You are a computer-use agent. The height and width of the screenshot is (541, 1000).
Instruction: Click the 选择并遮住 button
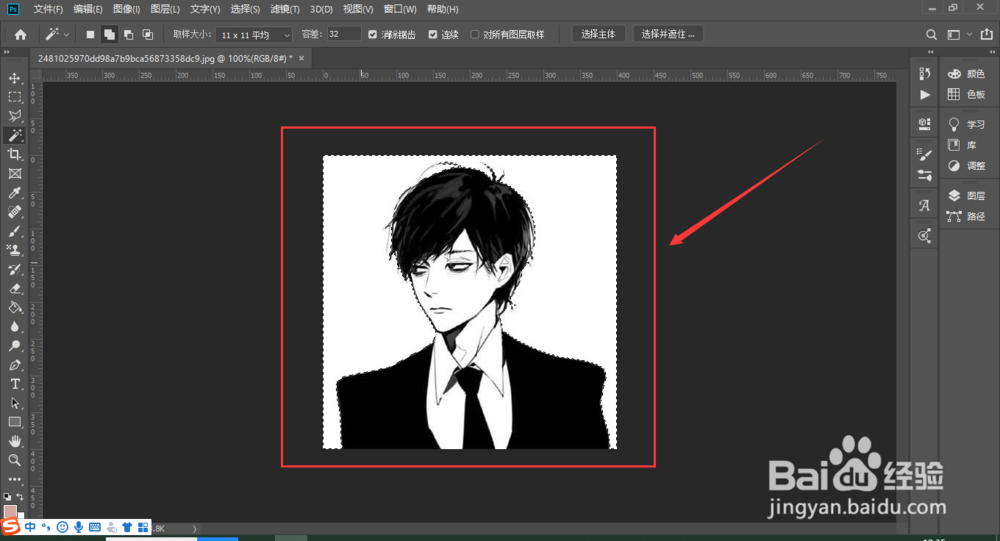click(x=668, y=34)
